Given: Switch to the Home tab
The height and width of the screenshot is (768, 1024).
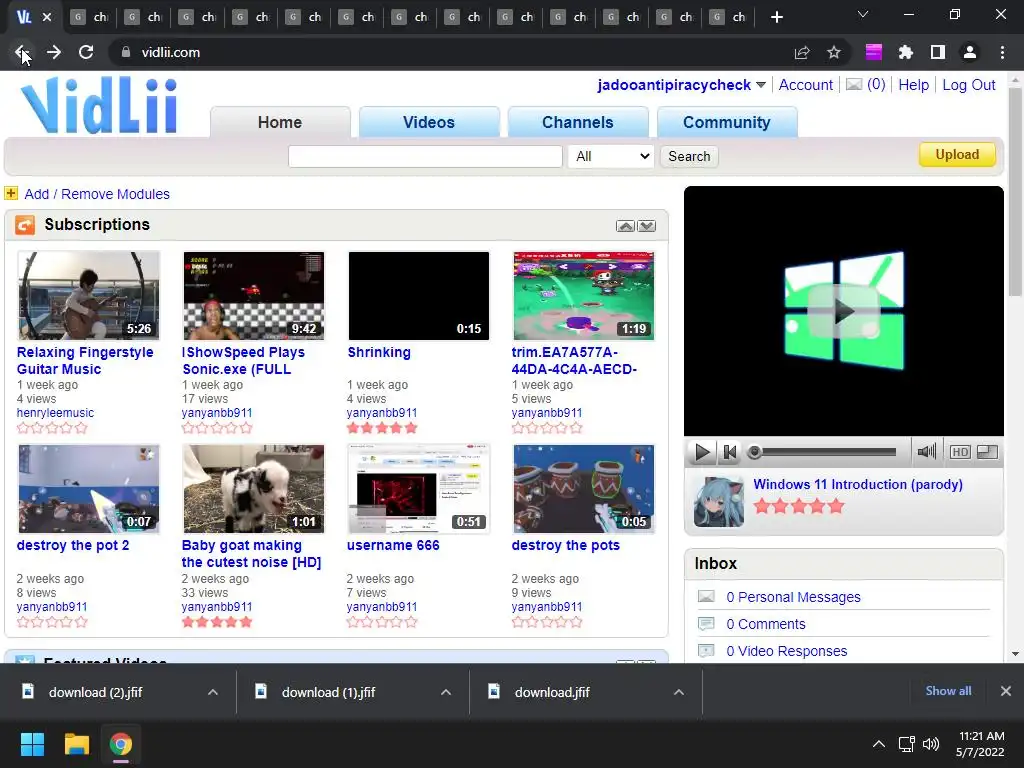Looking at the screenshot, I should (280, 122).
